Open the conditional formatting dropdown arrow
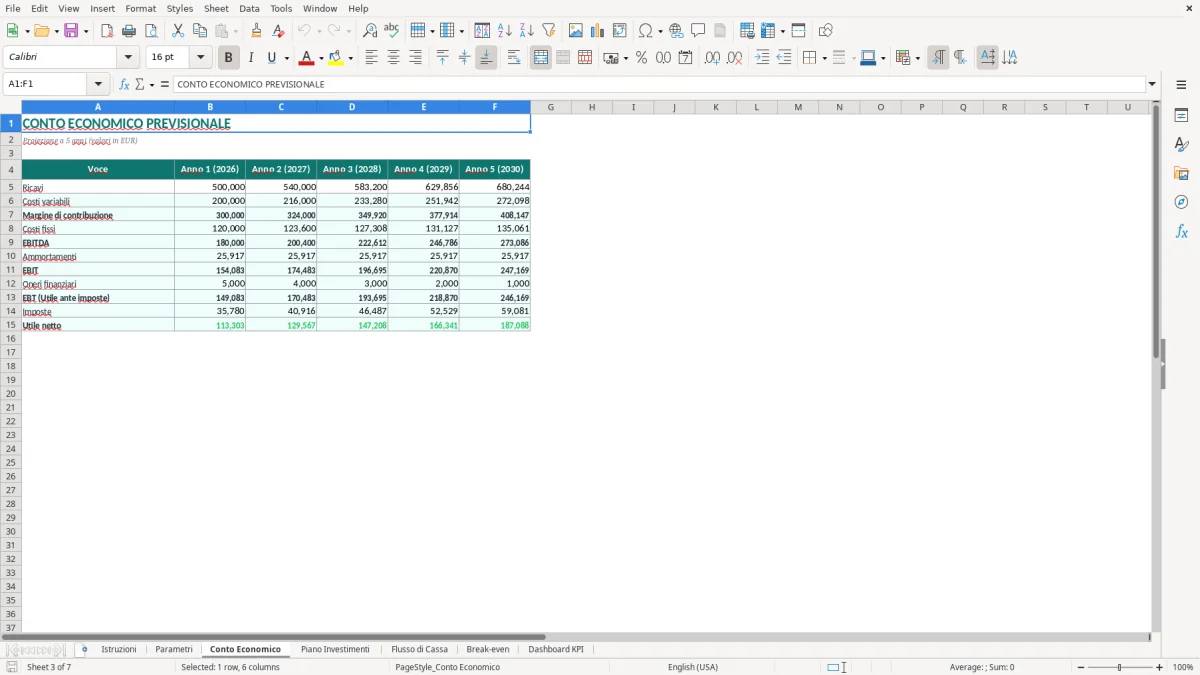The width and height of the screenshot is (1200, 675). click(x=917, y=58)
